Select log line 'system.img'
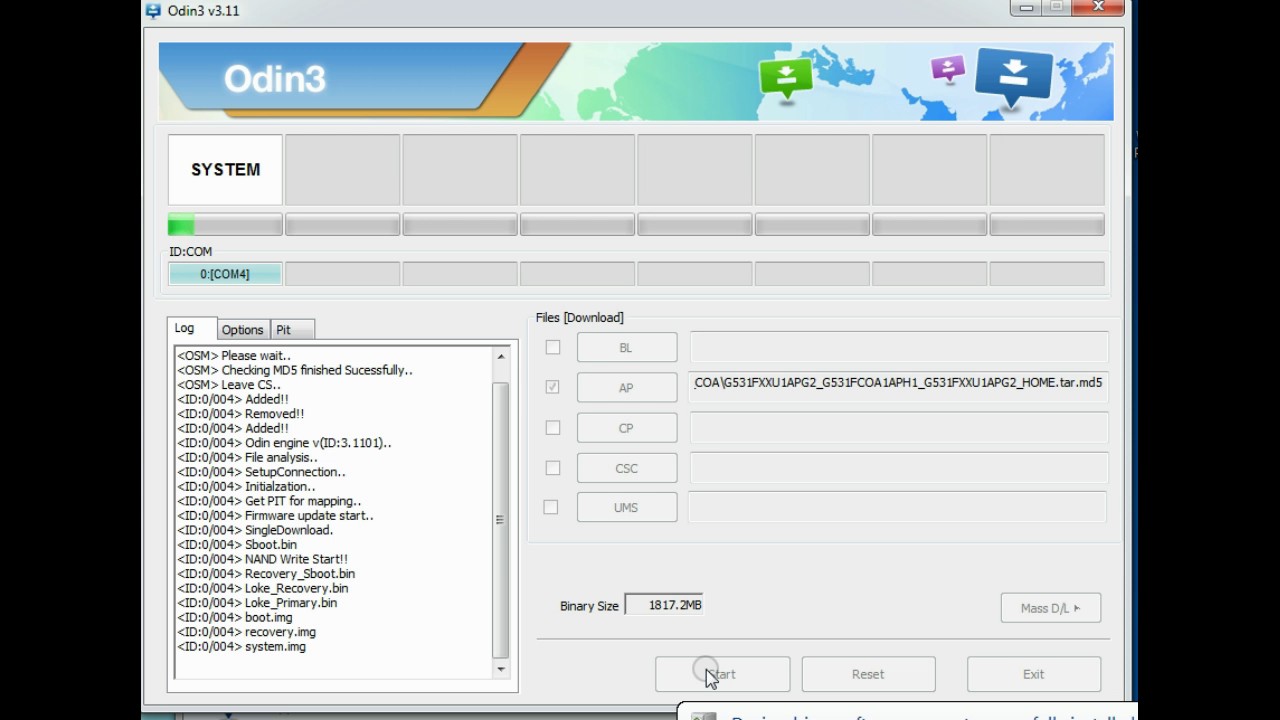 [241, 646]
